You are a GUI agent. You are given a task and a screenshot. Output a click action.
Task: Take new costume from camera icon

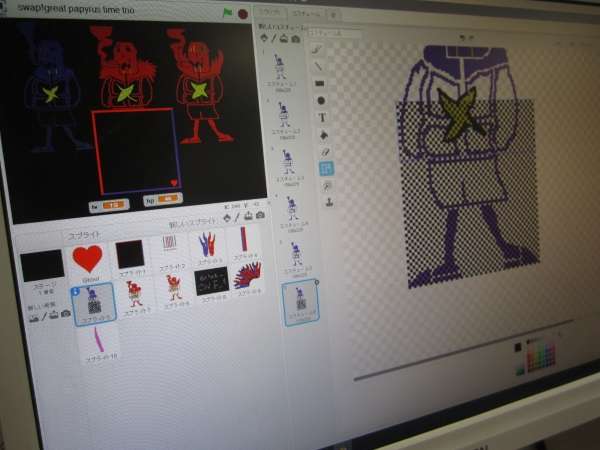pos(295,39)
